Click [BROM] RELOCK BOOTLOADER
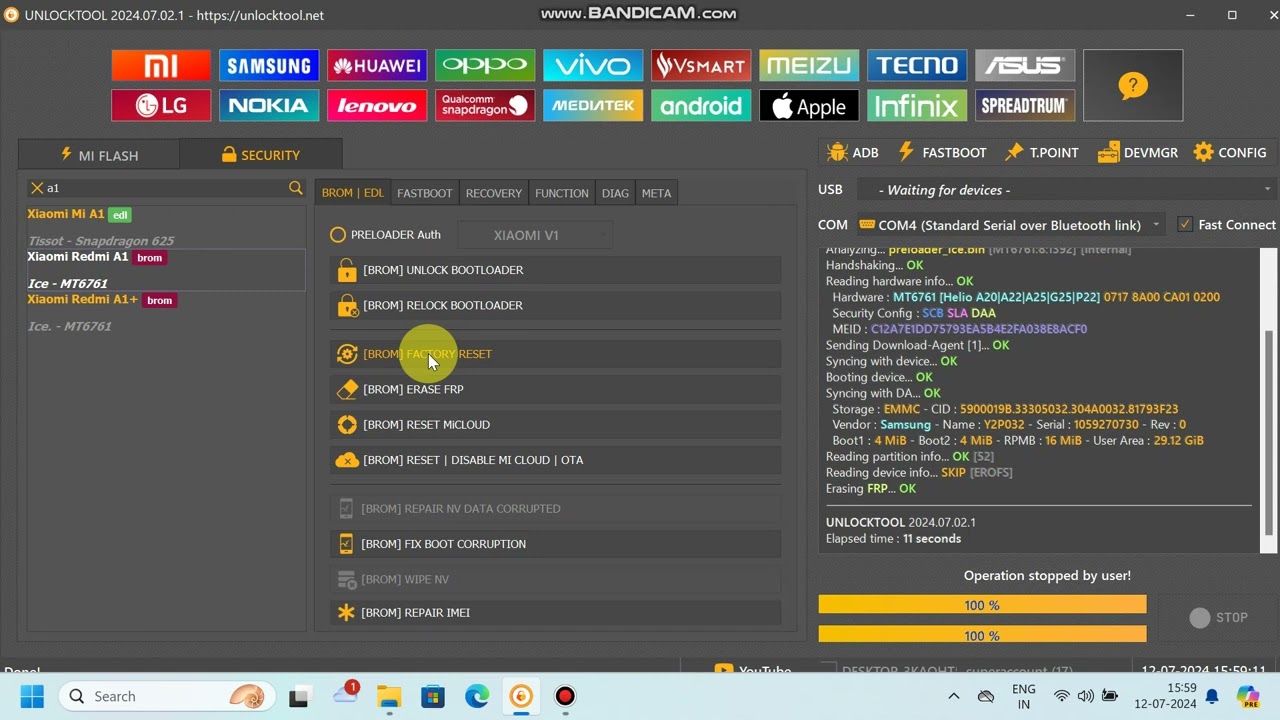Screen dimensions: 1280x720 point(555,305)
